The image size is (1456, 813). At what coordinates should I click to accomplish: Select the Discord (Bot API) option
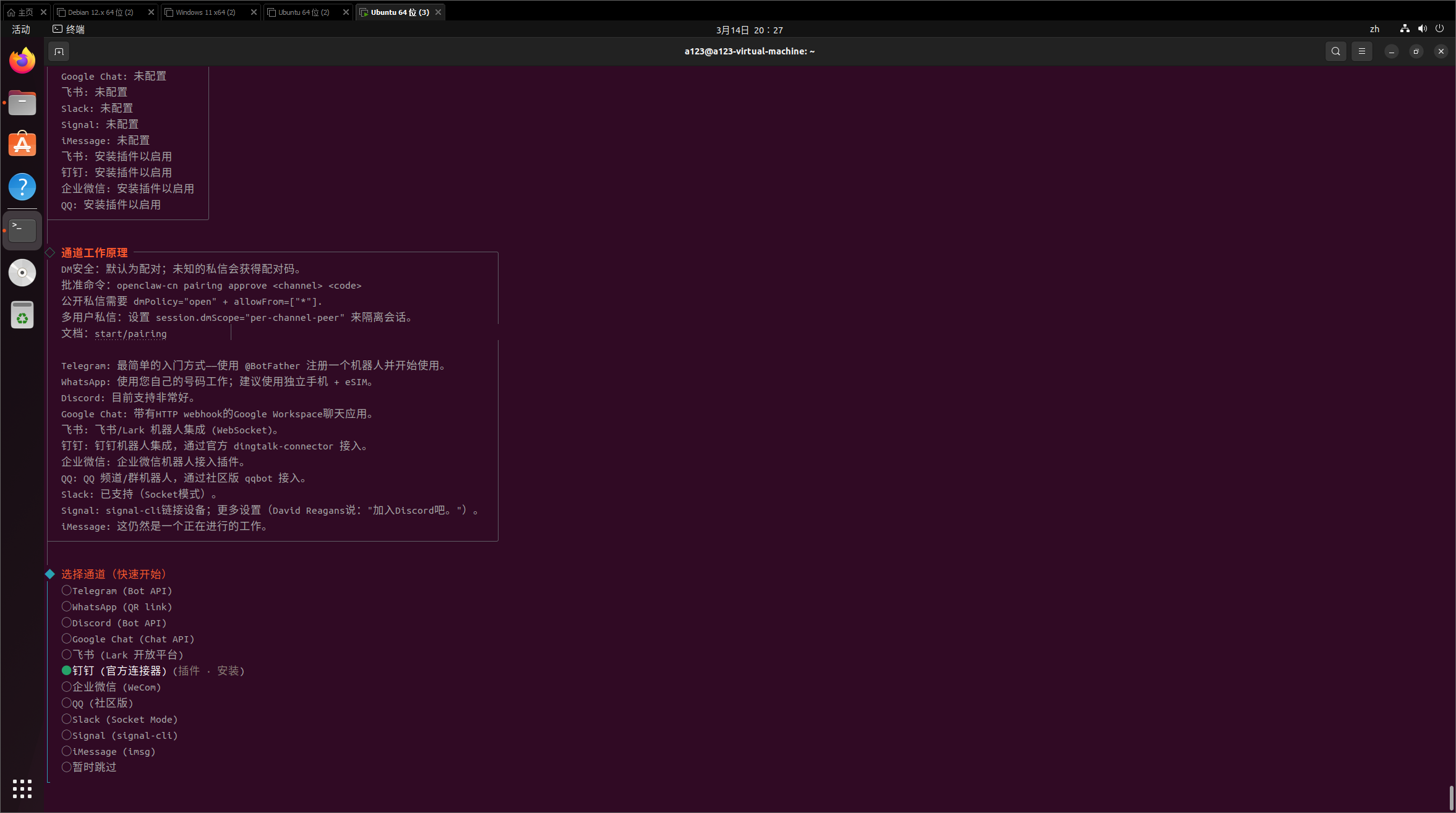119,623
